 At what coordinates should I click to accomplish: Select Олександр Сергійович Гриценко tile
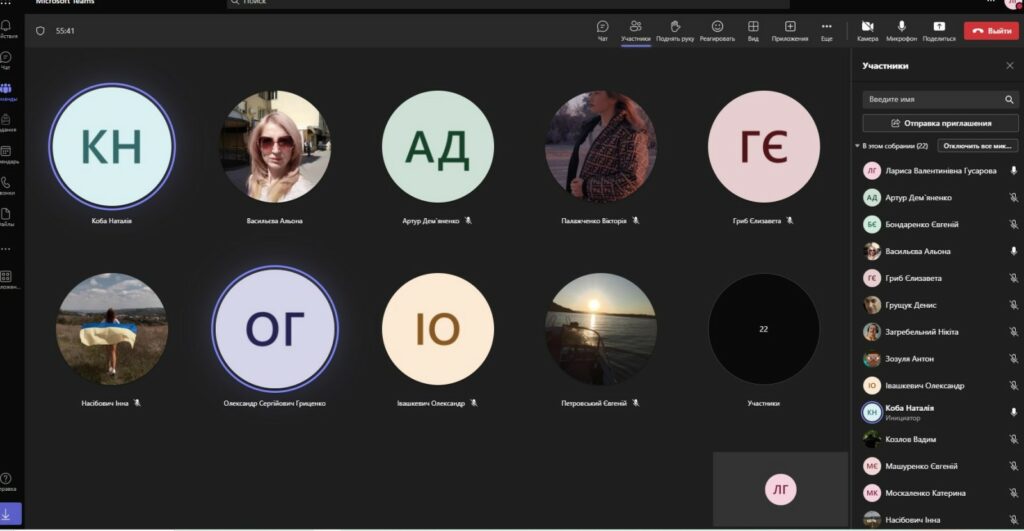[275, 329]
